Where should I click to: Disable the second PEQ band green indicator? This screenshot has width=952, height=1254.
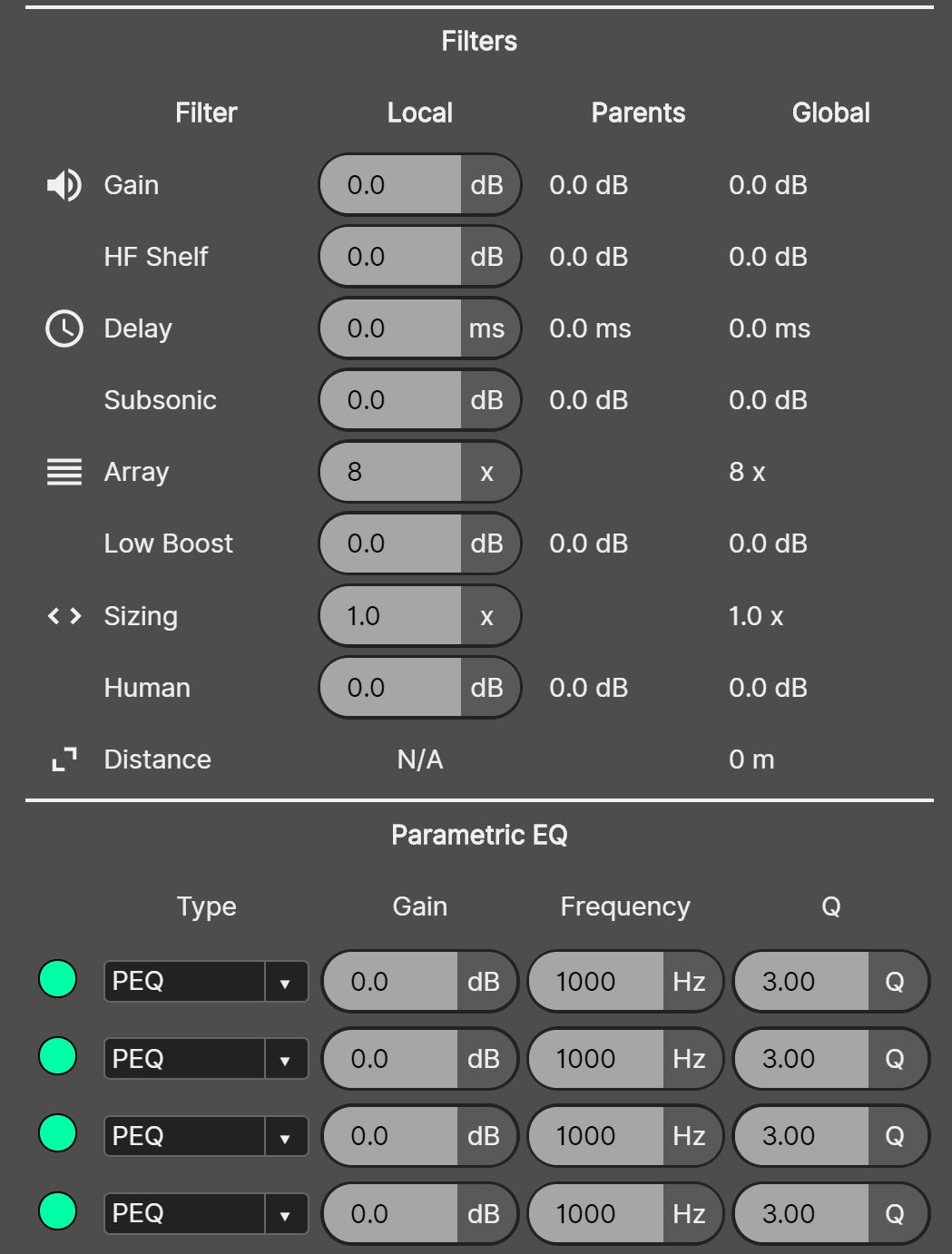point(57,1056)
